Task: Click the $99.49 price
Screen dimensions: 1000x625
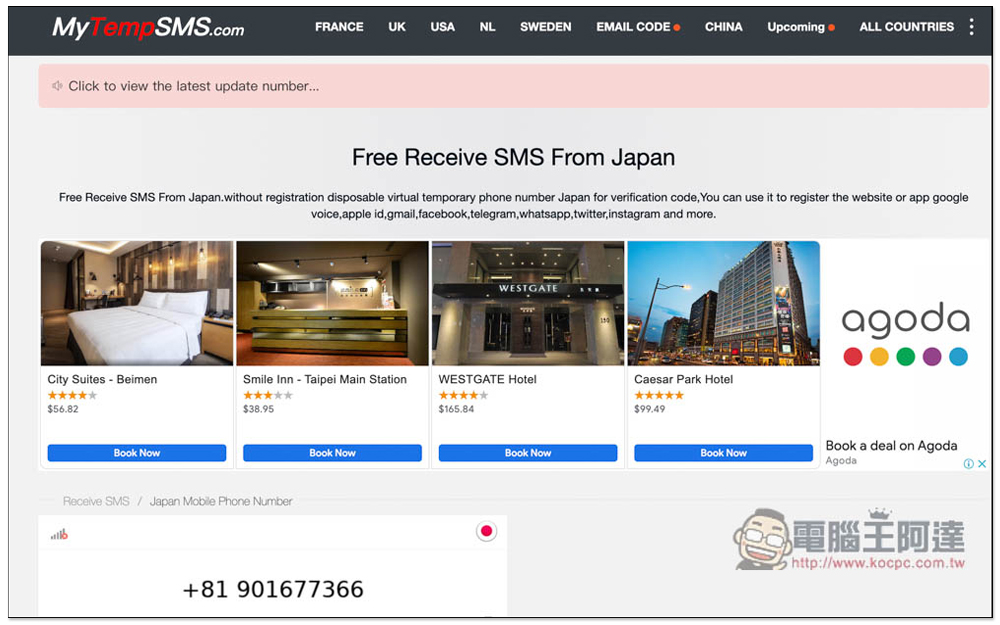Action: tap(649, 409)
